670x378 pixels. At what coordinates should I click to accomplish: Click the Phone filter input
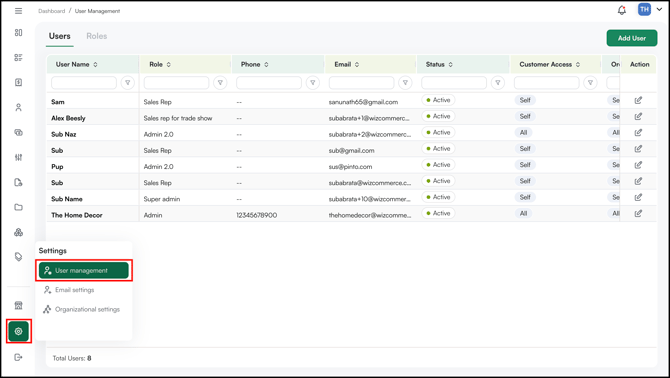pos(269,82)
